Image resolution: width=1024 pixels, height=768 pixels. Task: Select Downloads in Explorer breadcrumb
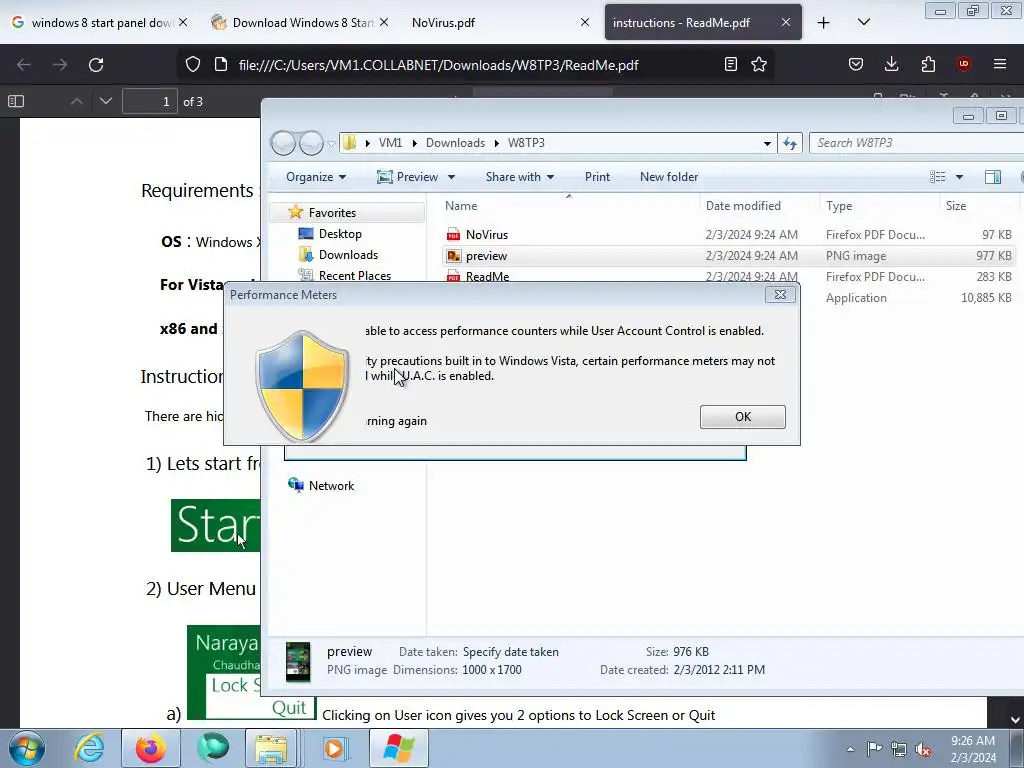(x=455, y=143)
